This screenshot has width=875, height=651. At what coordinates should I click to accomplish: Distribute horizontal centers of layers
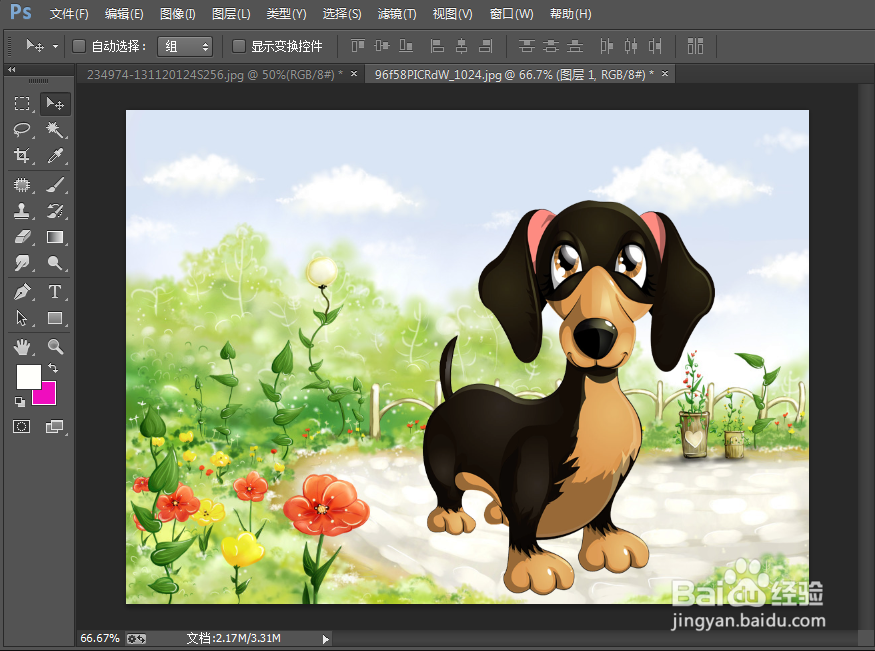[631, 46]
